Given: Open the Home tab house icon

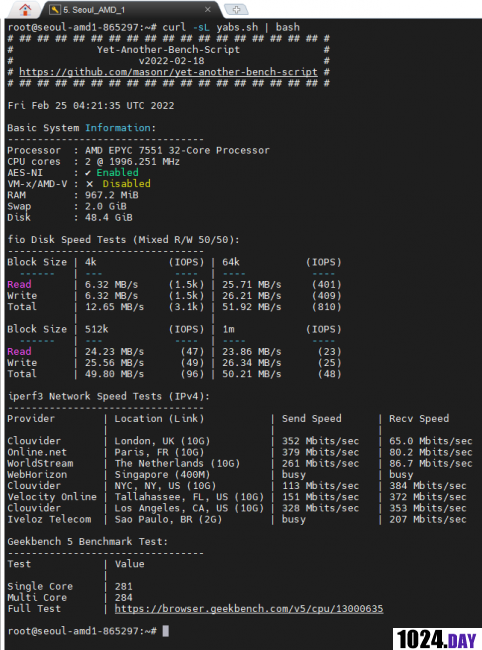Looking at the screenshot, I should (x=25, y=10).
